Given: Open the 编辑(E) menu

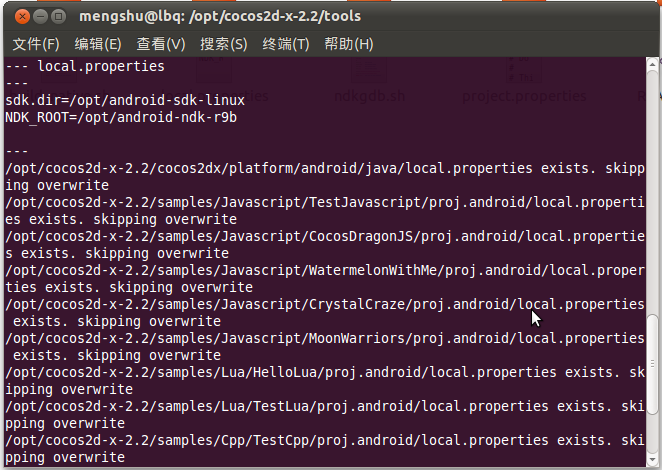Looking at the screenshot, I should [x=98, y=44].
